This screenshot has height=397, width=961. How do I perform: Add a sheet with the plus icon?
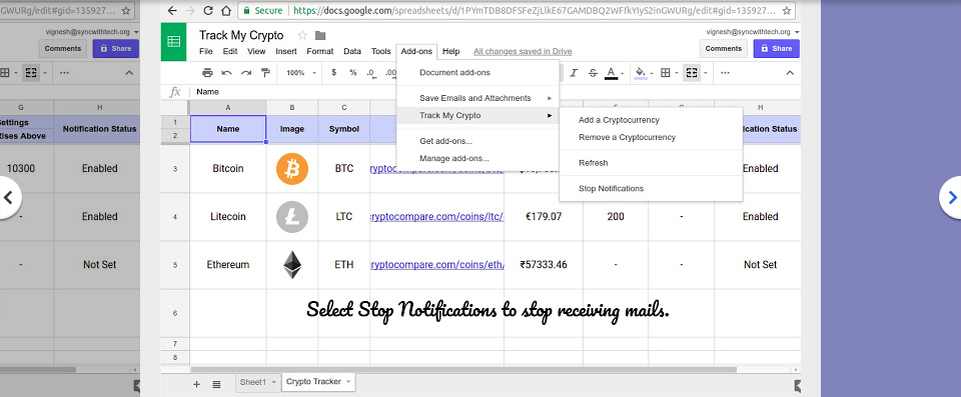coord(197,384)
